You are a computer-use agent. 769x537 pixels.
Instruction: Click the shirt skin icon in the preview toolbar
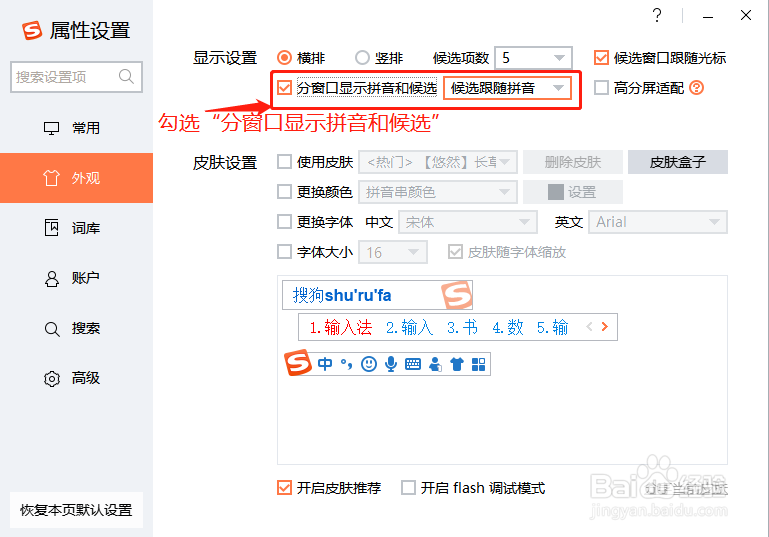457,364
